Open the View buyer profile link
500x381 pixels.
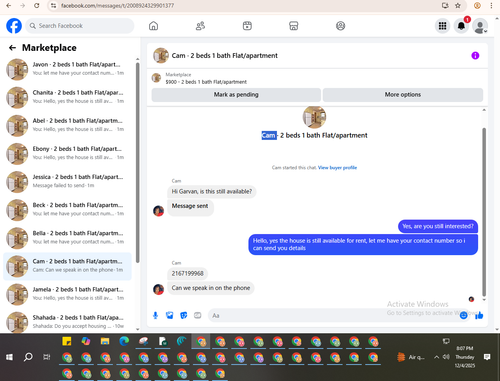tap(337, 168)
